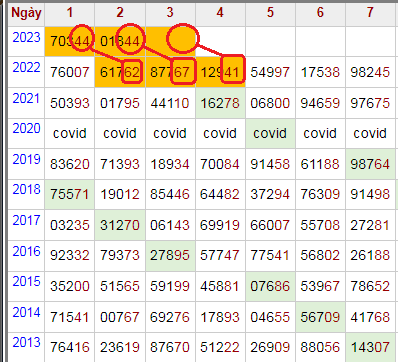The width and height of the screenshot is (398, 362).
Task: Click the orange cell 61762
Action: [120, 72]
